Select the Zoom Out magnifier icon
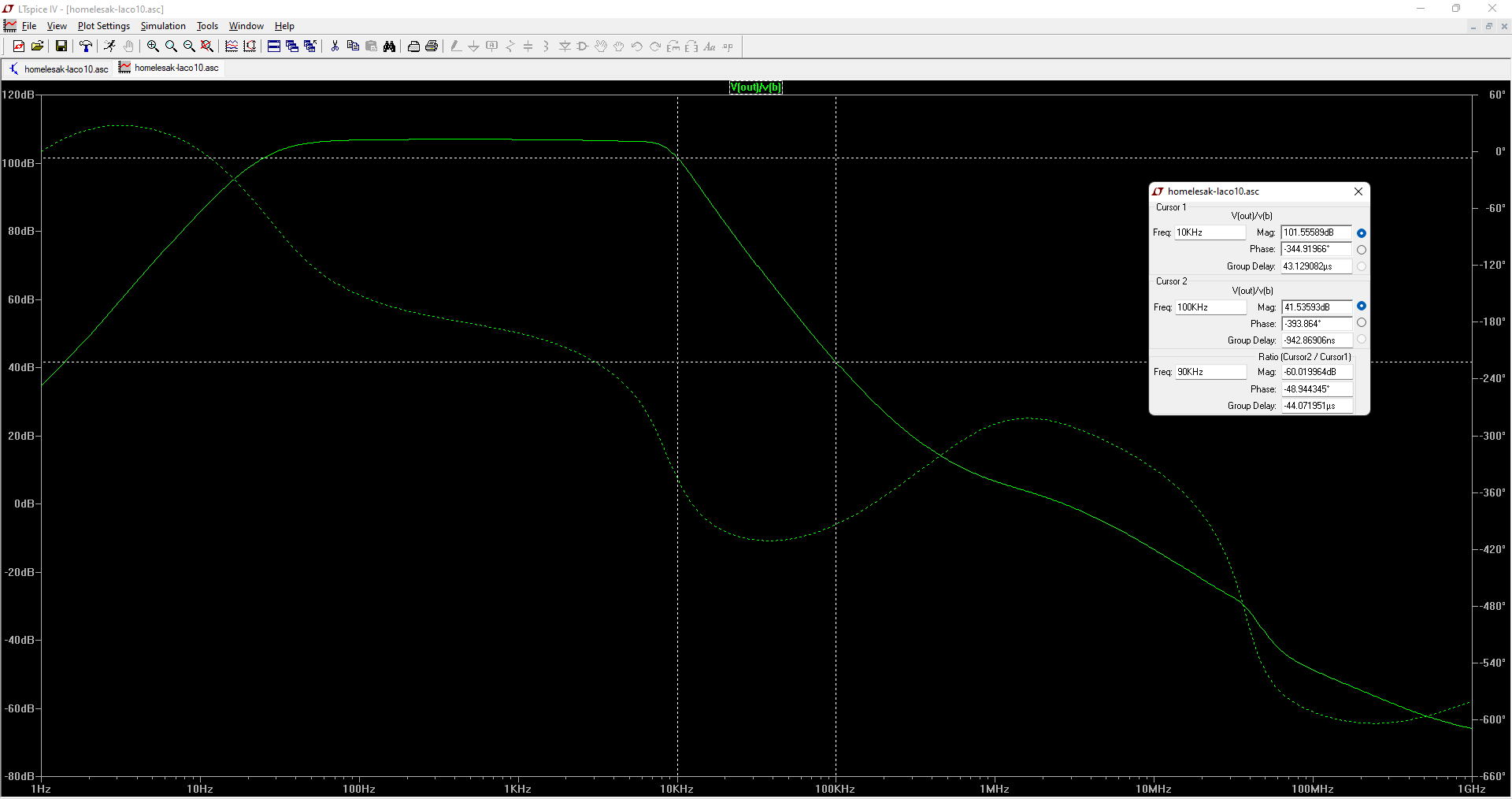 pyautogui.click(x=189, y=46)
